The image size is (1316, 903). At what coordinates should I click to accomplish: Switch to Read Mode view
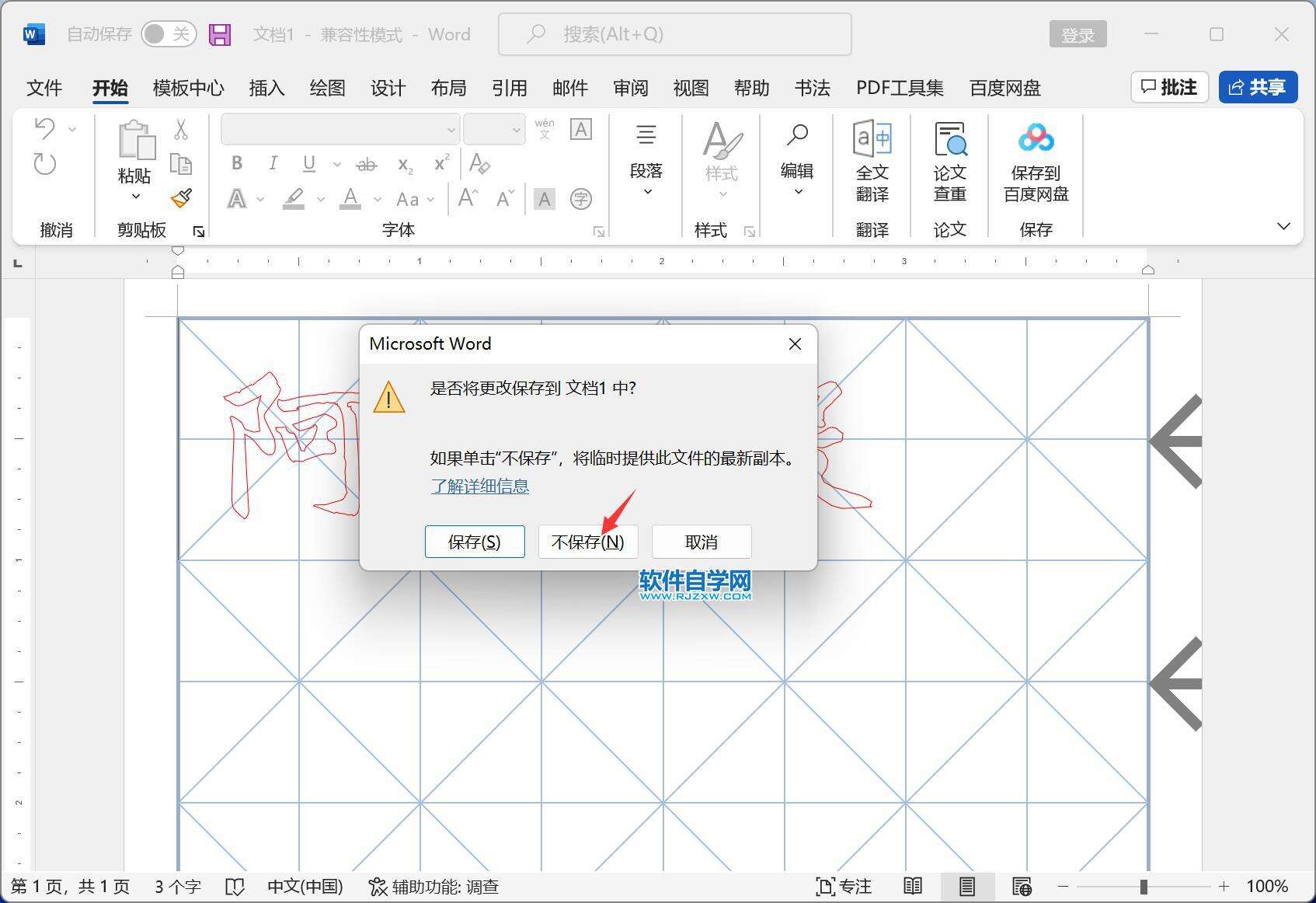913,886
